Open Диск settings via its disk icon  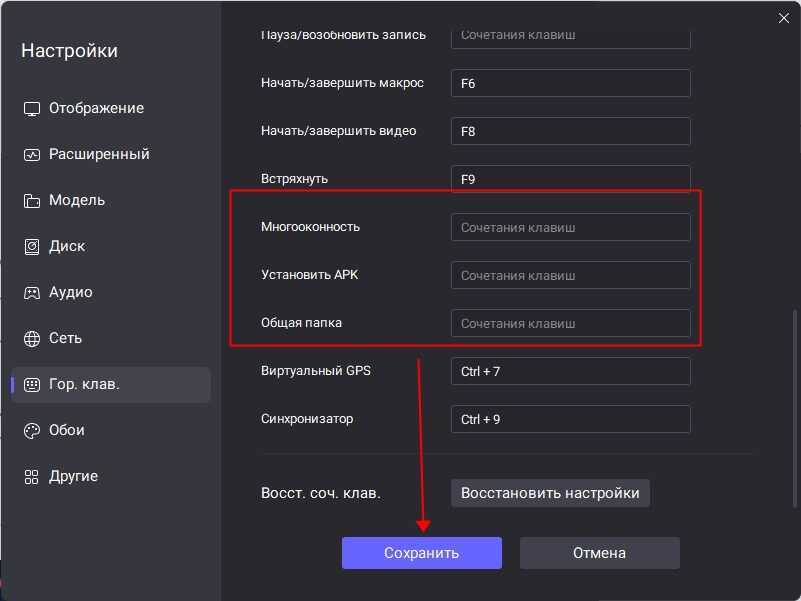(x=30, y=245)
